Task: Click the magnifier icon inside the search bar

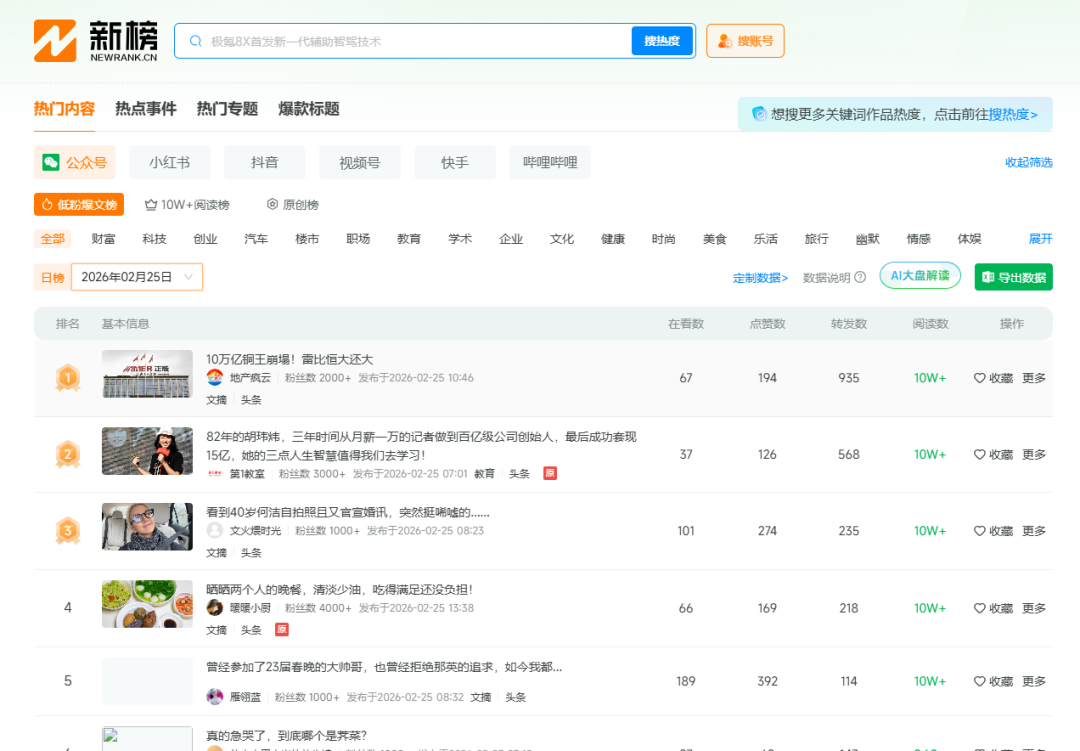Action: pyautogui.click(x=195, y=41)
